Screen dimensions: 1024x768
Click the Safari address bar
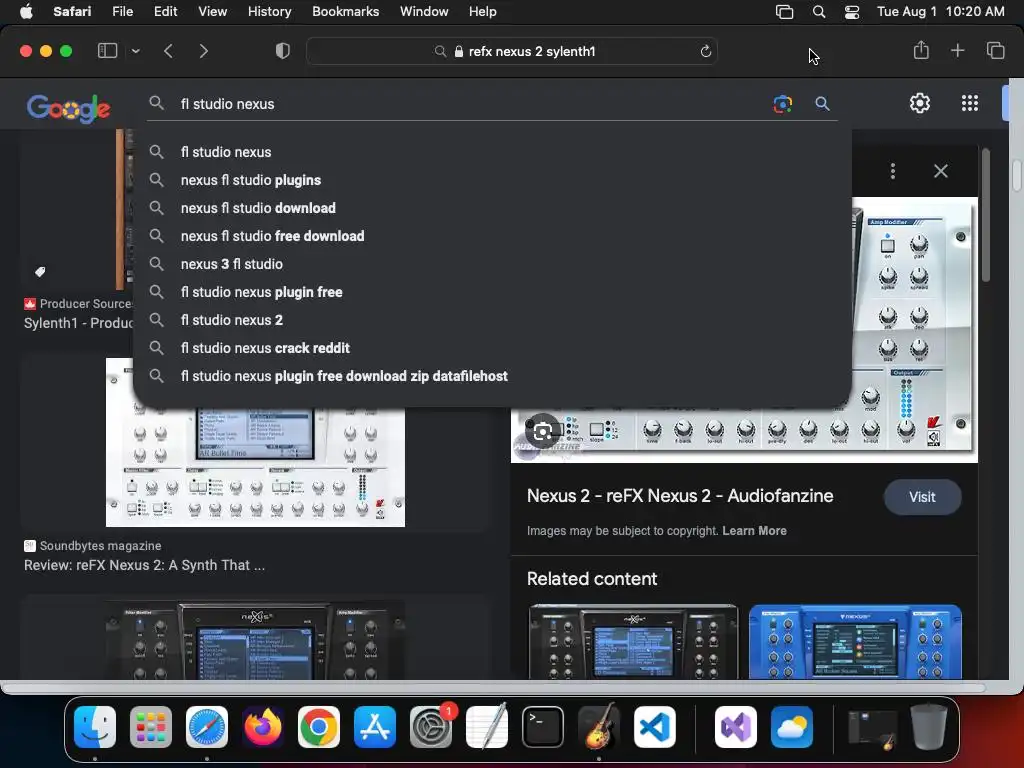511,51
